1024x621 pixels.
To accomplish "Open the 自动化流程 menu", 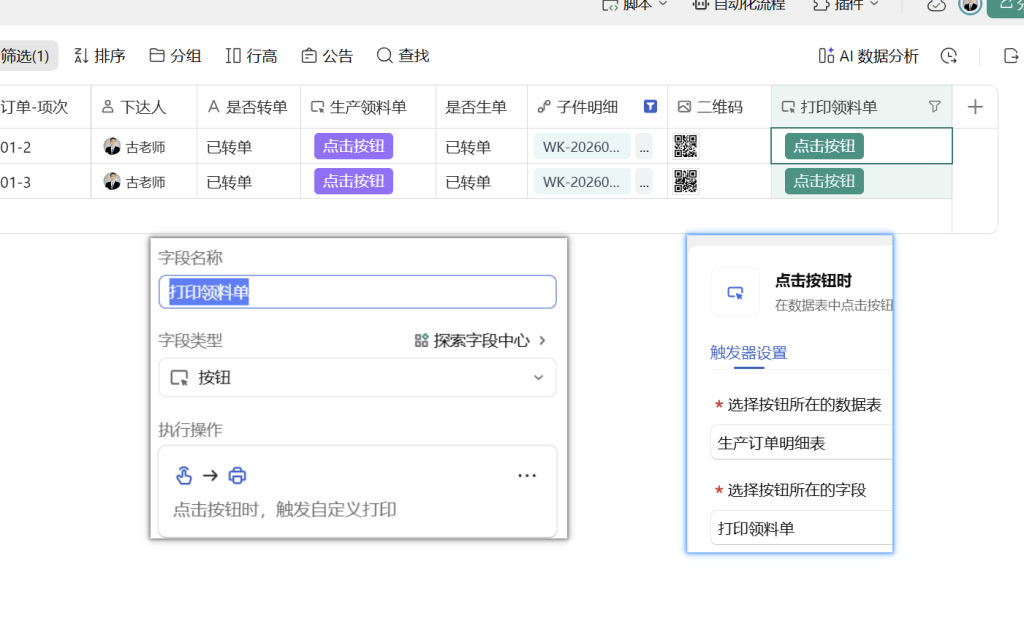I will pyautogui.click(x=739, y=5).
